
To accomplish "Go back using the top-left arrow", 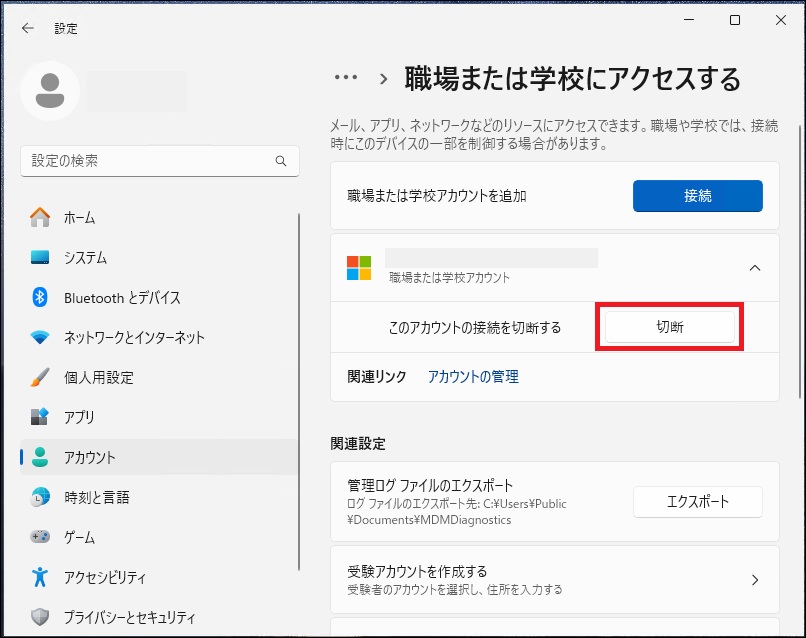I will [27, 29].
